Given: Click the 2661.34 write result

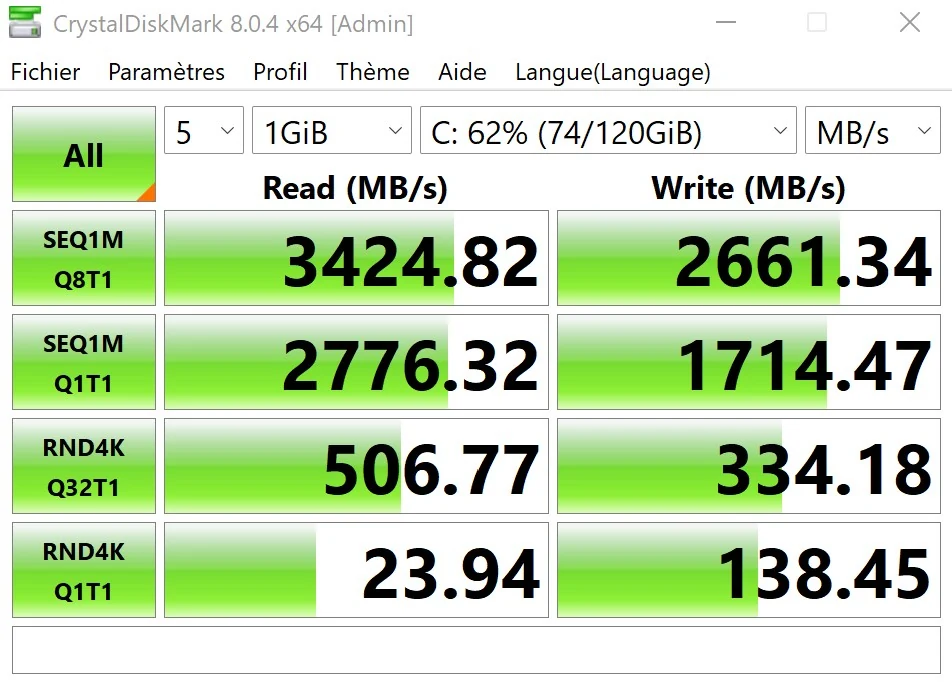Looking at the screenshot, I should 749,258.
